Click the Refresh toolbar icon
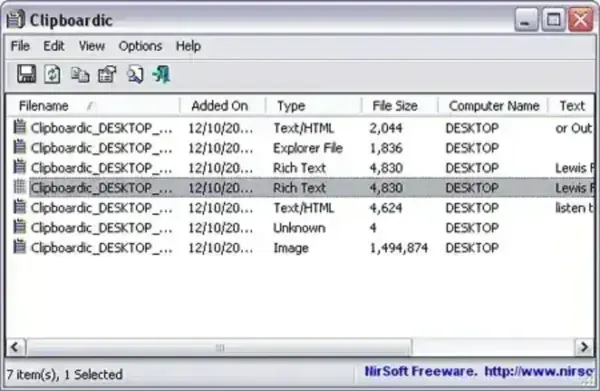 (52, 74)
